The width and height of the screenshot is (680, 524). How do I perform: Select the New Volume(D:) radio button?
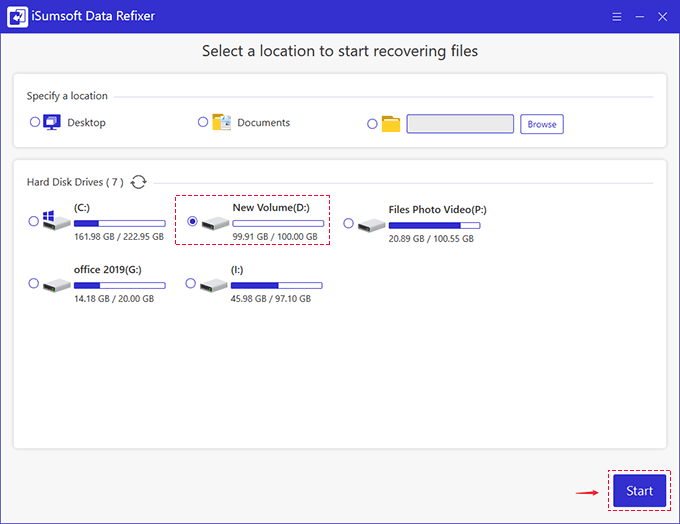pos(192,221)
